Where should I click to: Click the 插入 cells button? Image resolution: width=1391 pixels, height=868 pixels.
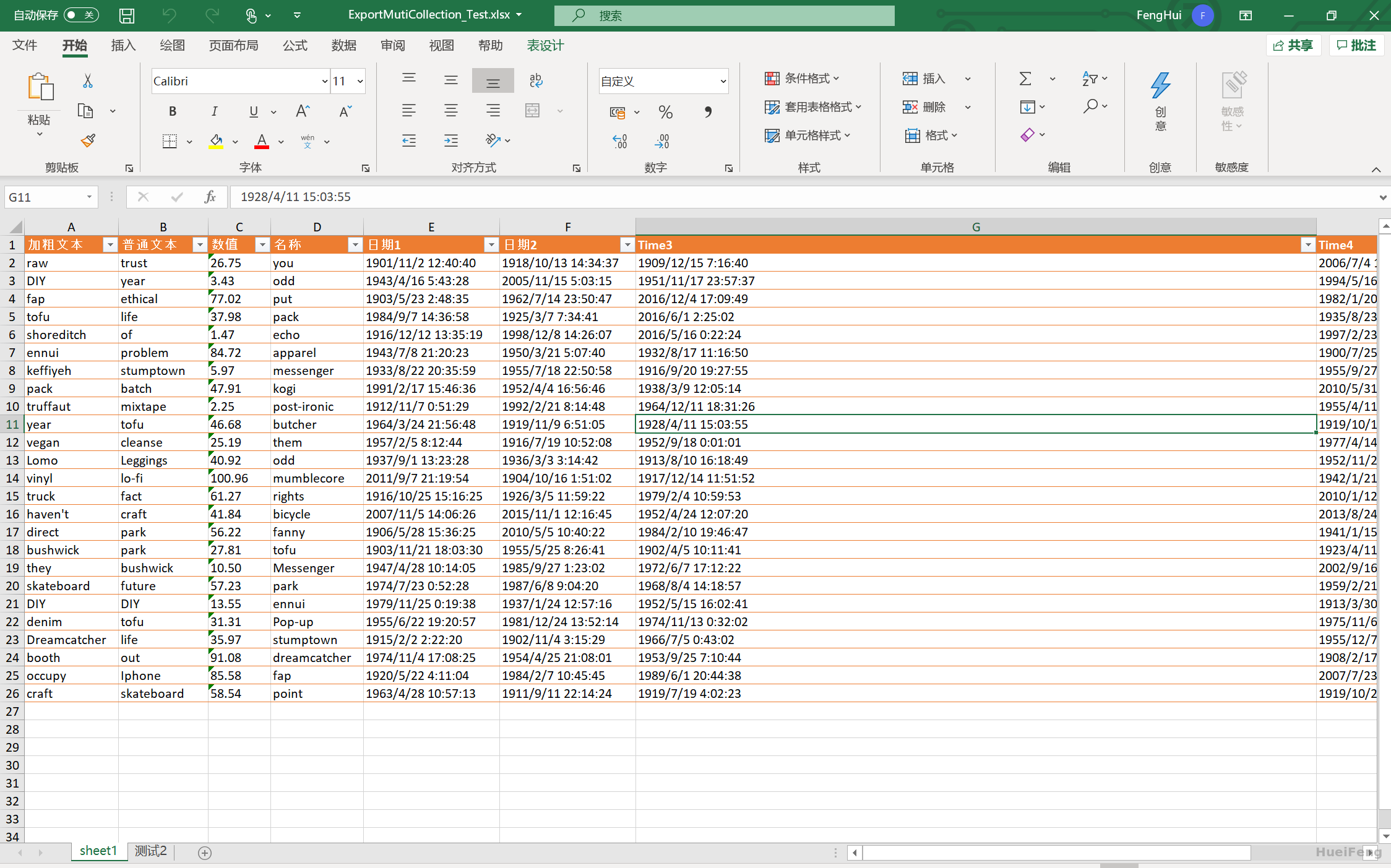[x=924, y=79]
